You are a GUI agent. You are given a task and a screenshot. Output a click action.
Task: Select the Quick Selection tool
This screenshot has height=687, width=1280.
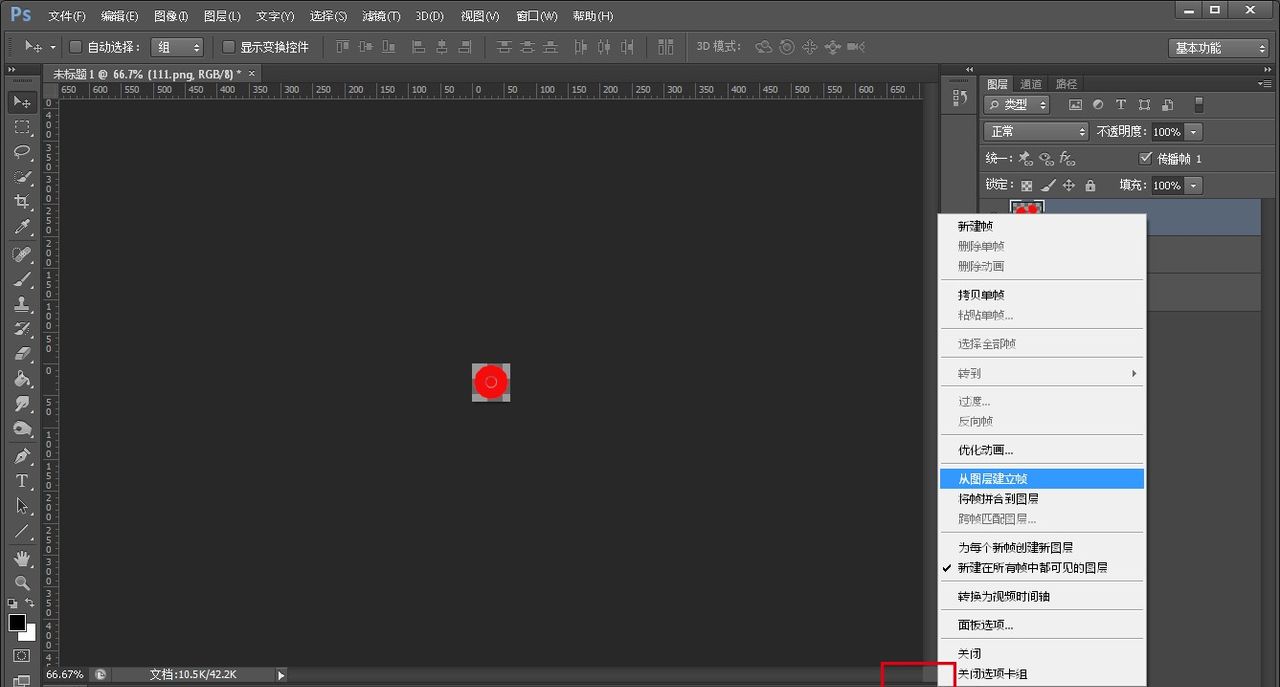(x=22, y=177)
